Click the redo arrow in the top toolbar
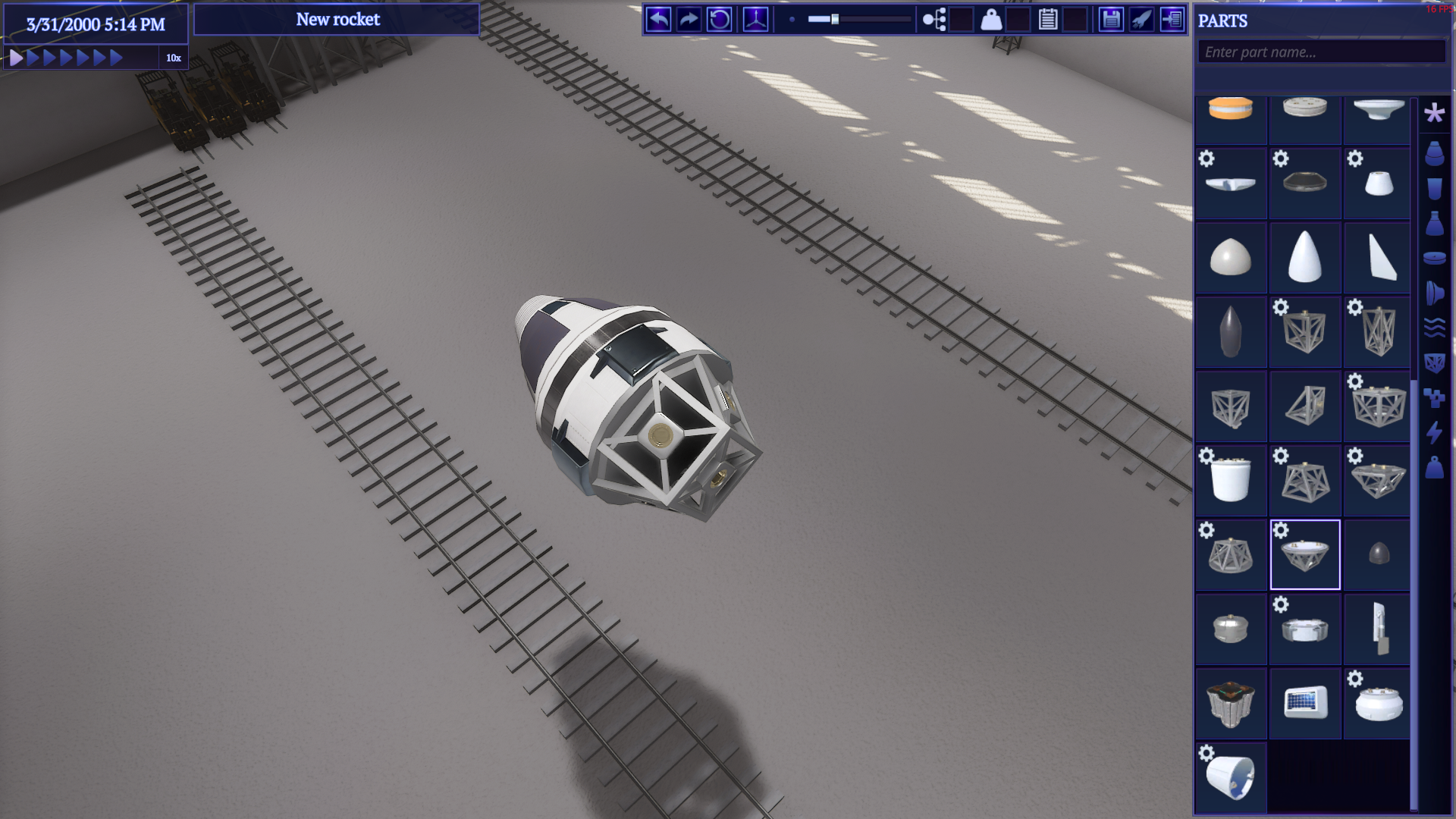The image size is (1456, 819). click(689, 20)
